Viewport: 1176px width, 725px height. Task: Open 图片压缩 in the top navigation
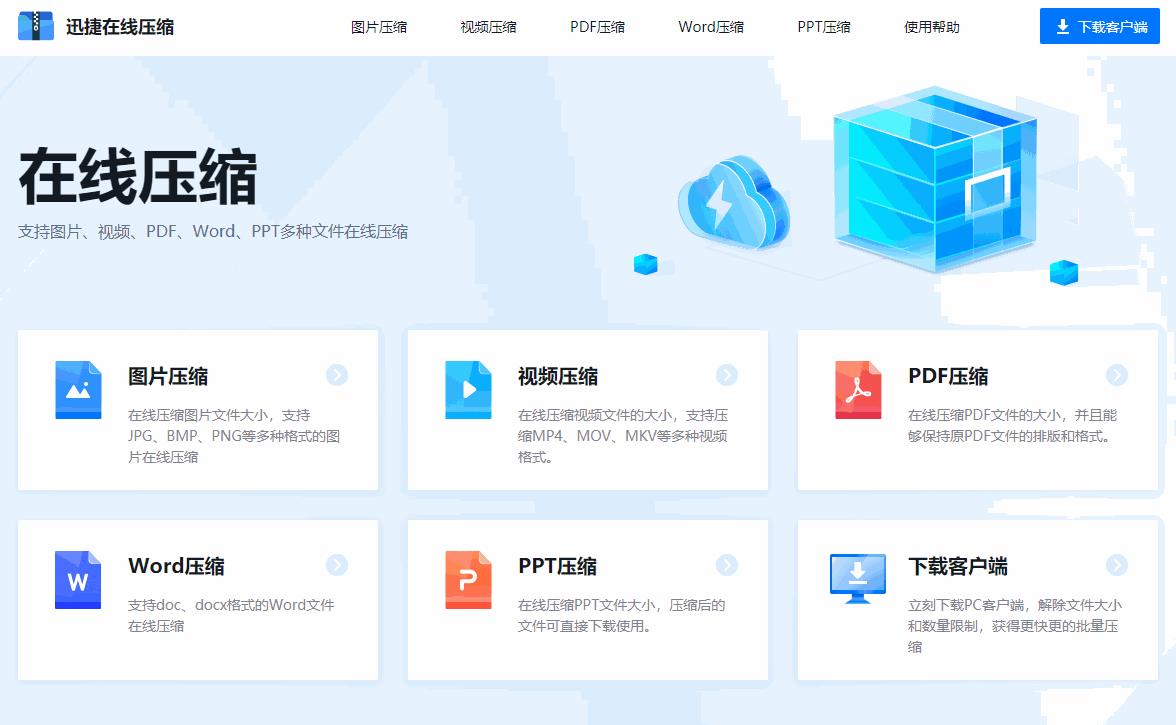click(379, 27)
